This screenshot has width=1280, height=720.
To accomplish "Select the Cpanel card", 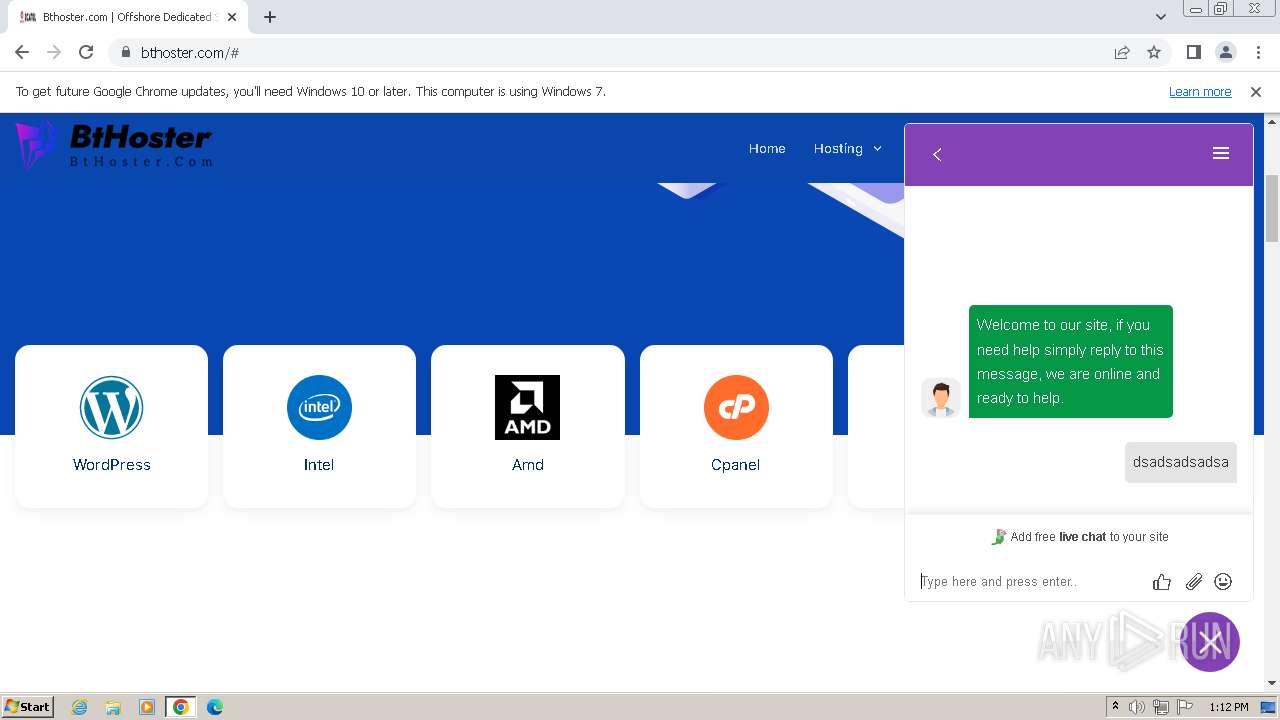I will 736,427.
